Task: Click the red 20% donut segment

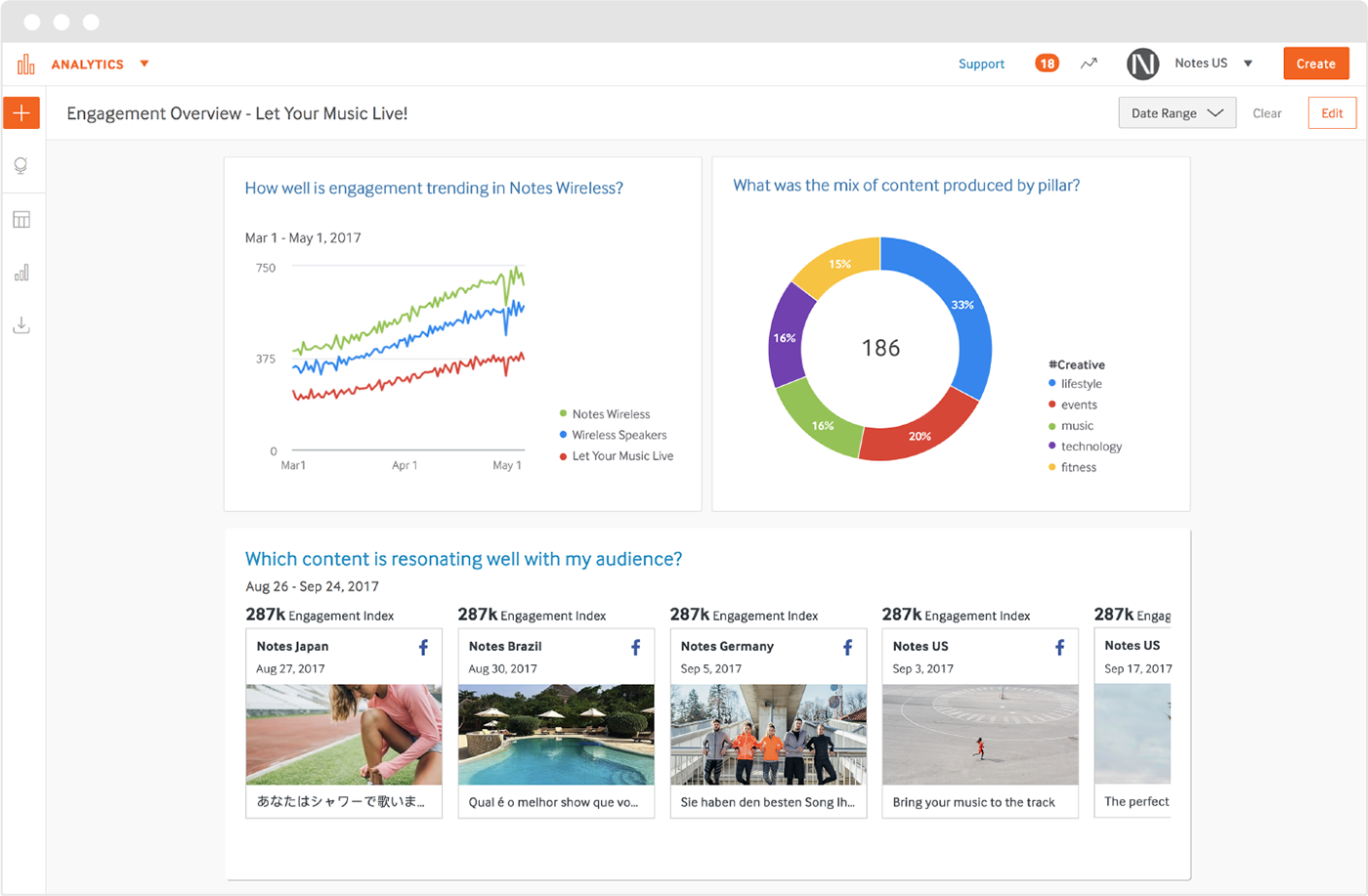Action: point(919,435)
